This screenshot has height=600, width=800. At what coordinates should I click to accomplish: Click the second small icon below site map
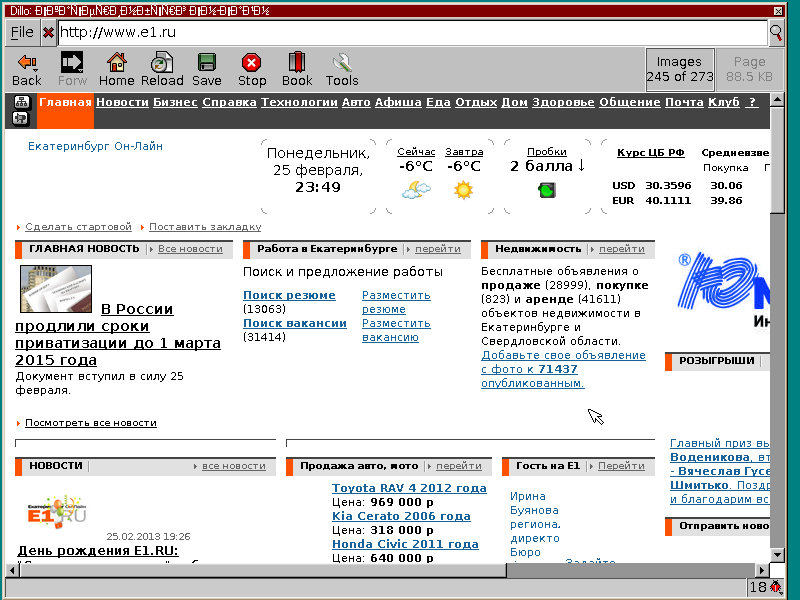tap(21, 119)
